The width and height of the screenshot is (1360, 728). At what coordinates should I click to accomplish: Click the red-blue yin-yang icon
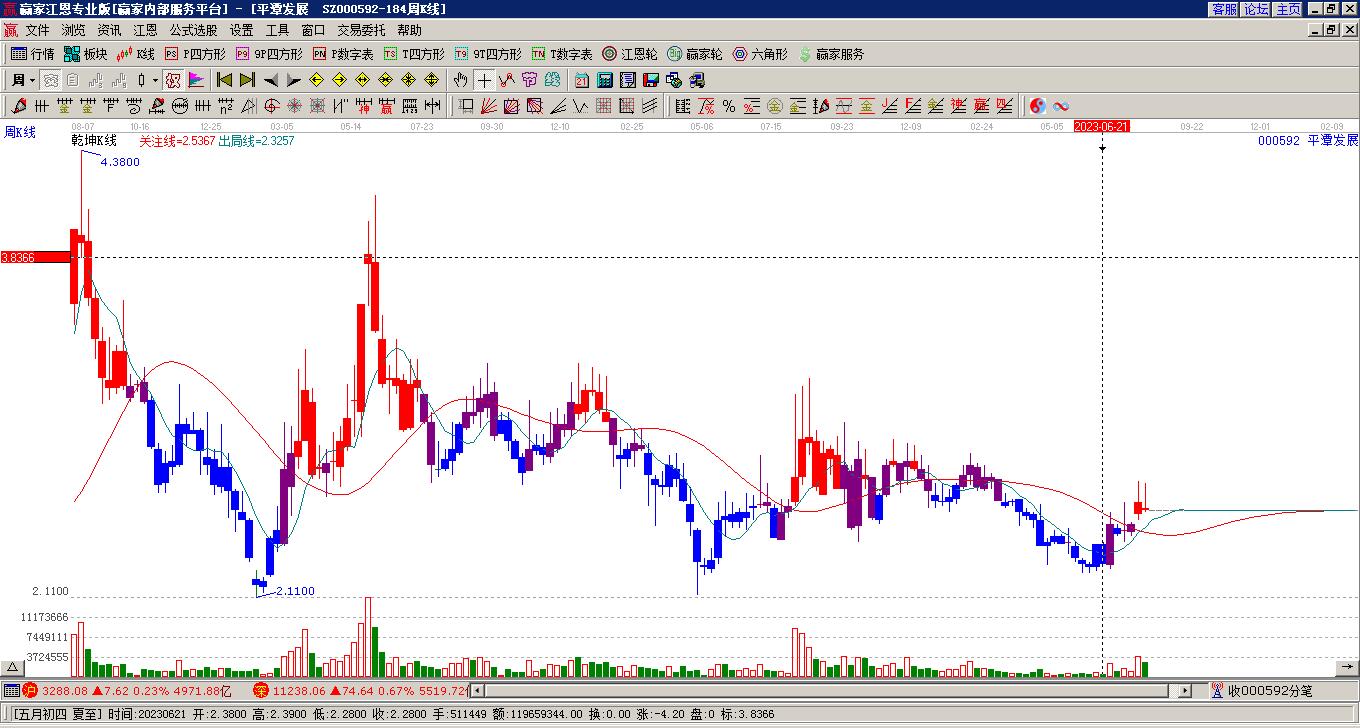[x=1038, y=106]
